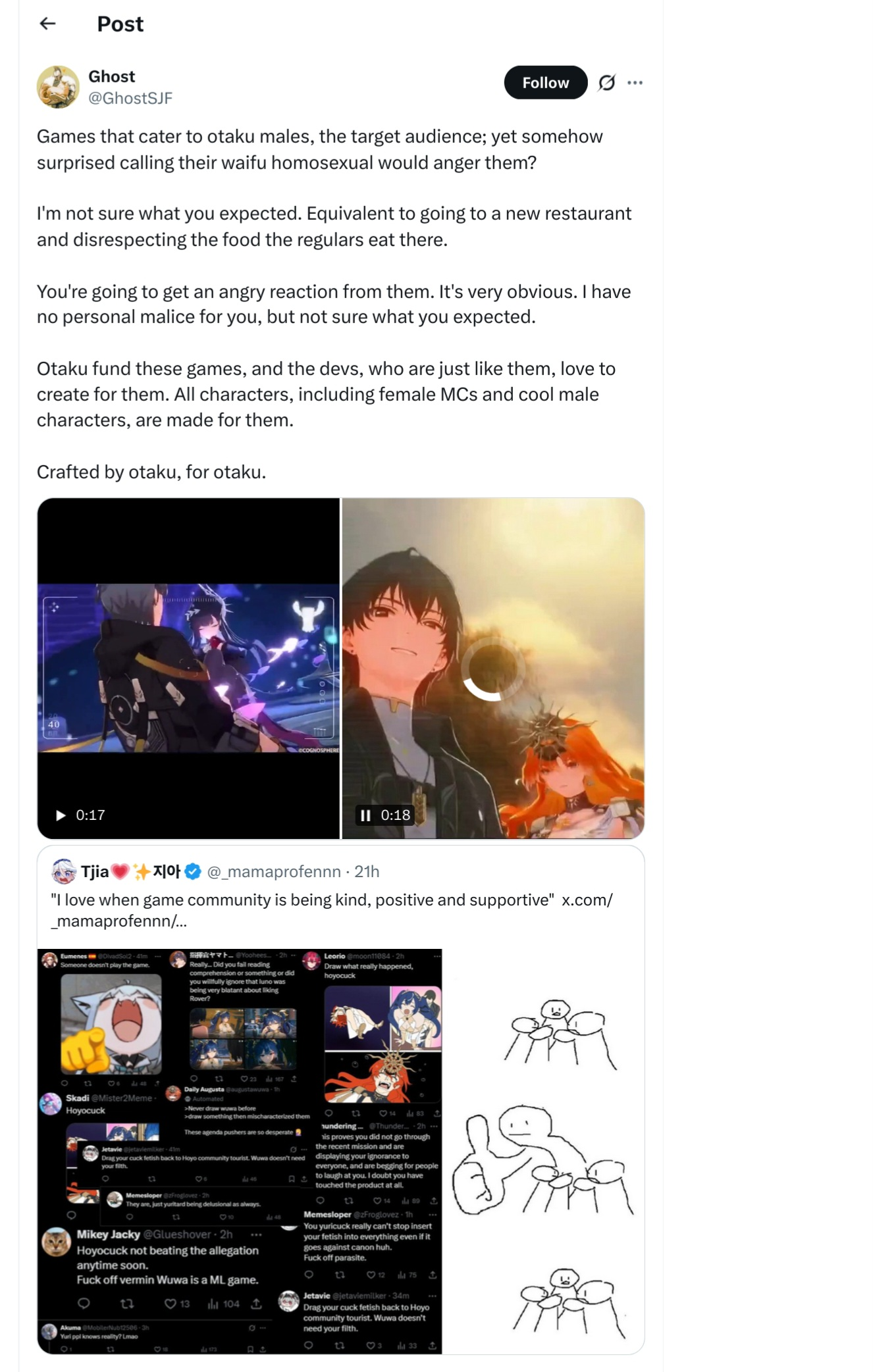Play the left video at 0:17
873x1372 pixels.
(x=61, y=815)
